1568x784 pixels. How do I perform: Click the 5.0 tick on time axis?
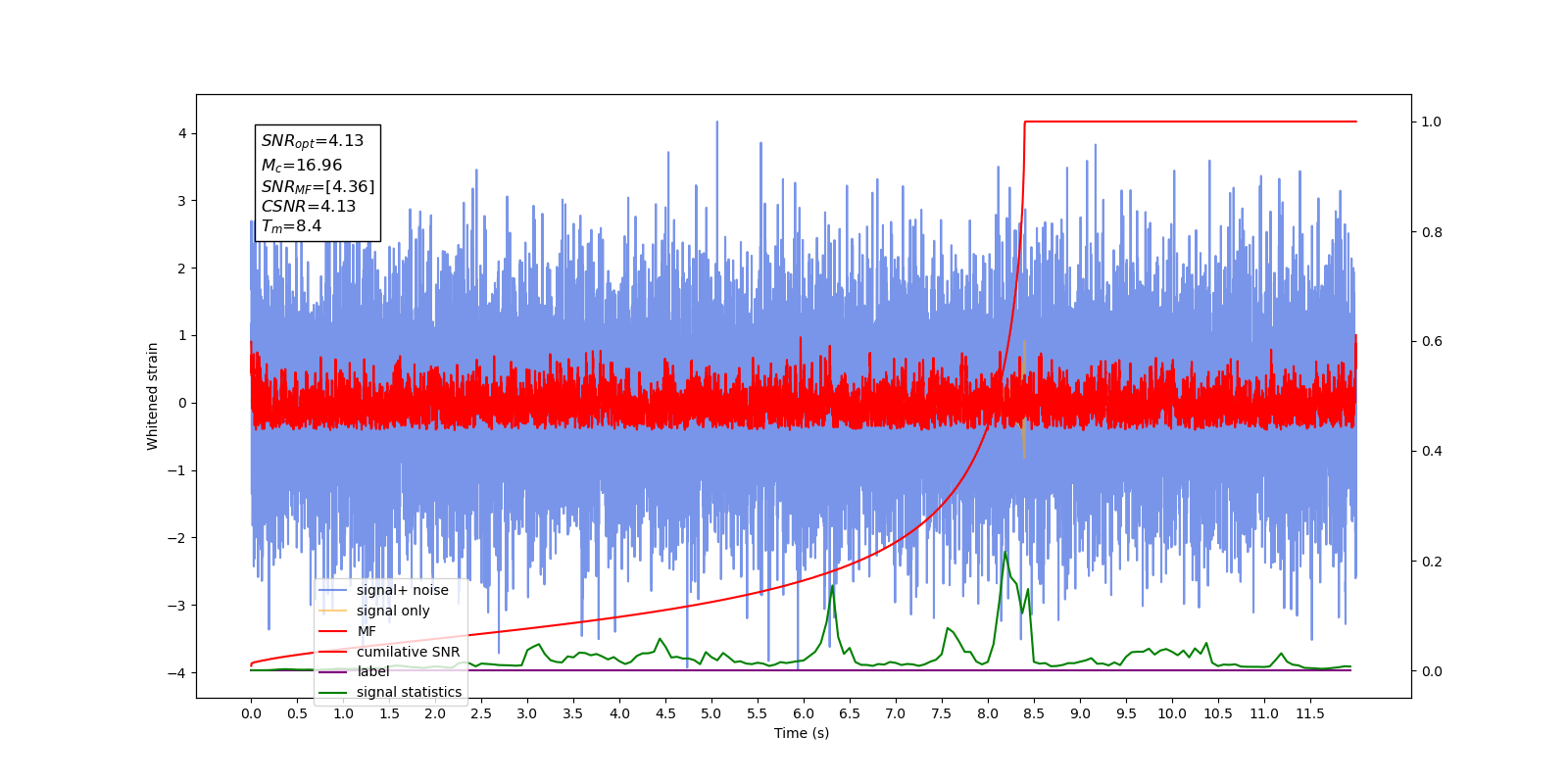711,713
